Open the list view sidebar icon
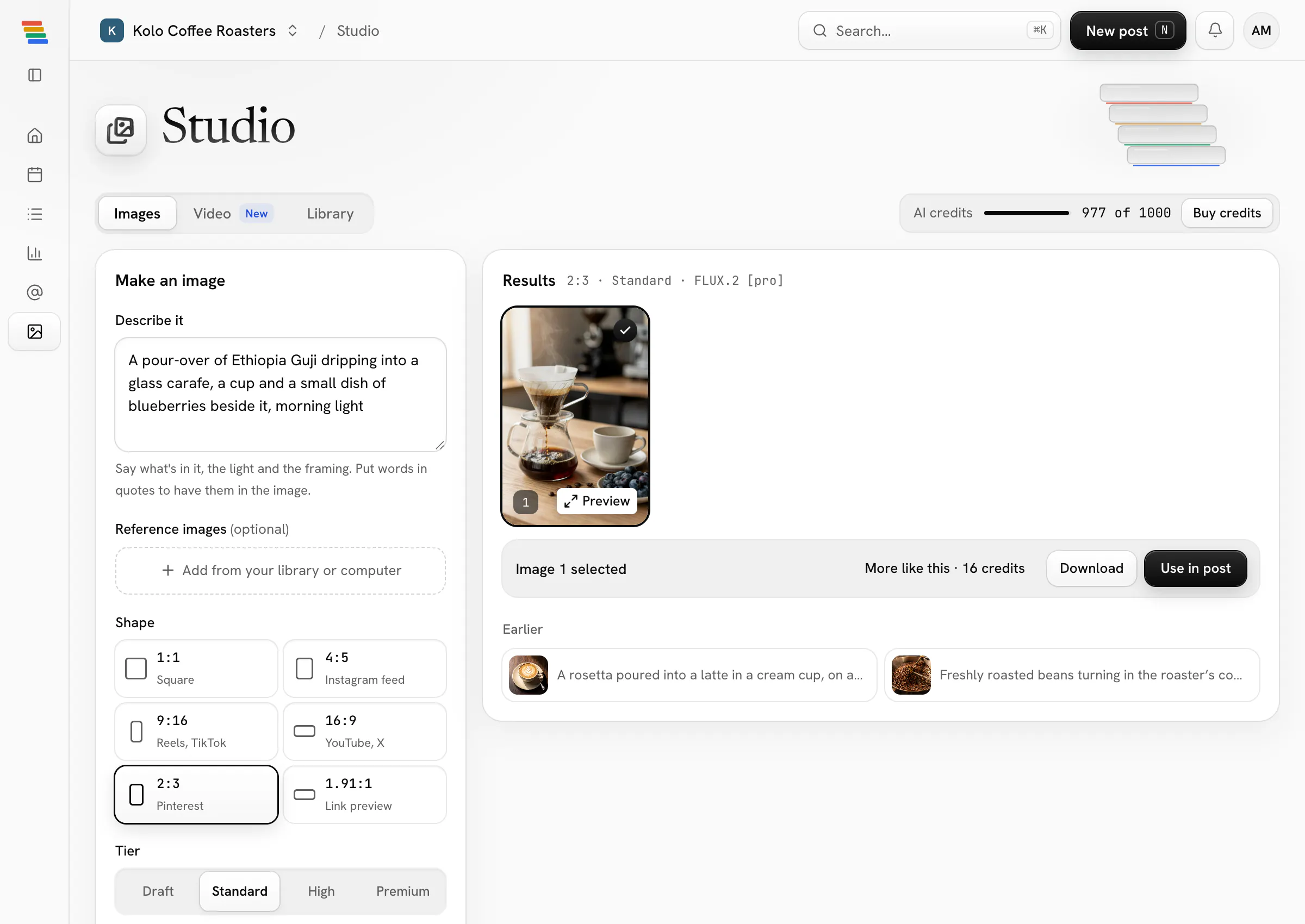This screenshot has width=1305, height=924. (x=35, y=214)
